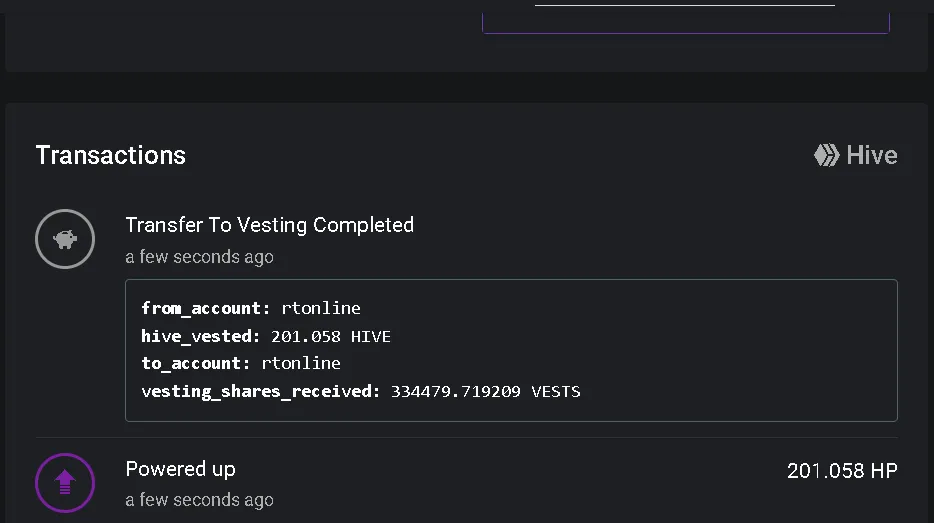This screenshot has height=523, width=934.
Task: Click timestamp under Powered up
Action: pos(200,500)
